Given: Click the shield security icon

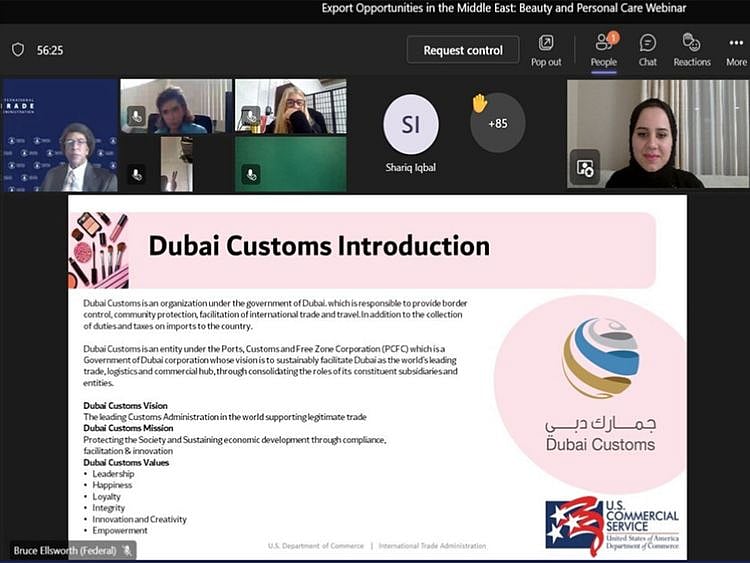Looking at the screenshot, I should pos(18,50).
